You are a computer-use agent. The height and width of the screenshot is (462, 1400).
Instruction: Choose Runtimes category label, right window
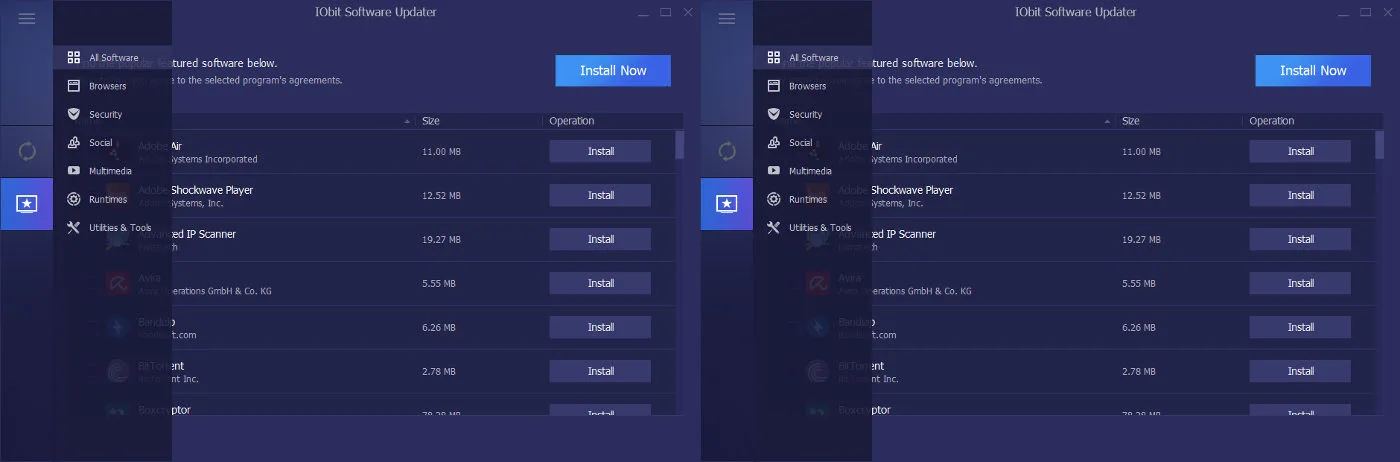tap(808, 199)
